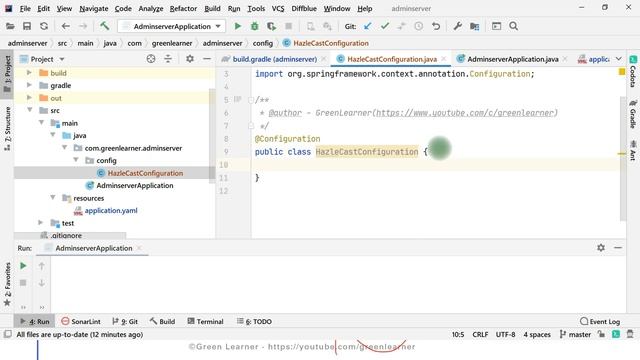The image size is (640, 360).
Task: Collapse the config package node
Action: pyautogui.click(x=76, y=160)
